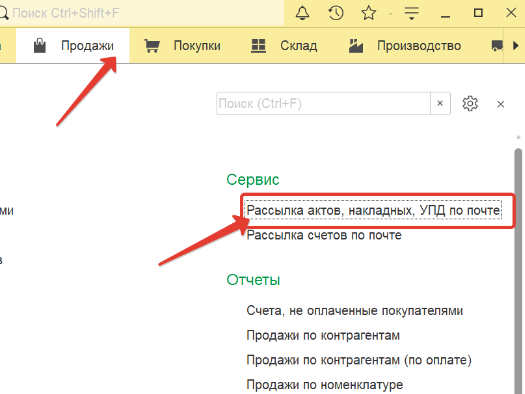Click the scrollbar up arrow
Screen dimensions: 525x394
[518, 137]
